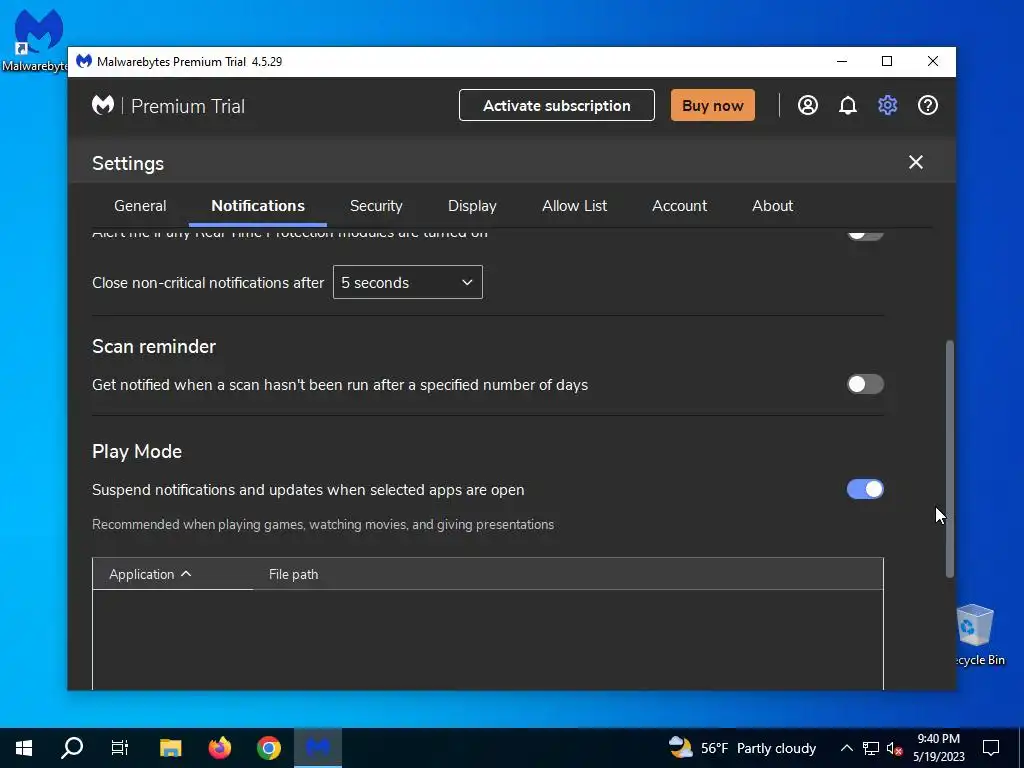Screen dimensions: 1024x768
Task: Click the taskbar clock showing 9:40 PM
Action: click(x=938, y=748)
